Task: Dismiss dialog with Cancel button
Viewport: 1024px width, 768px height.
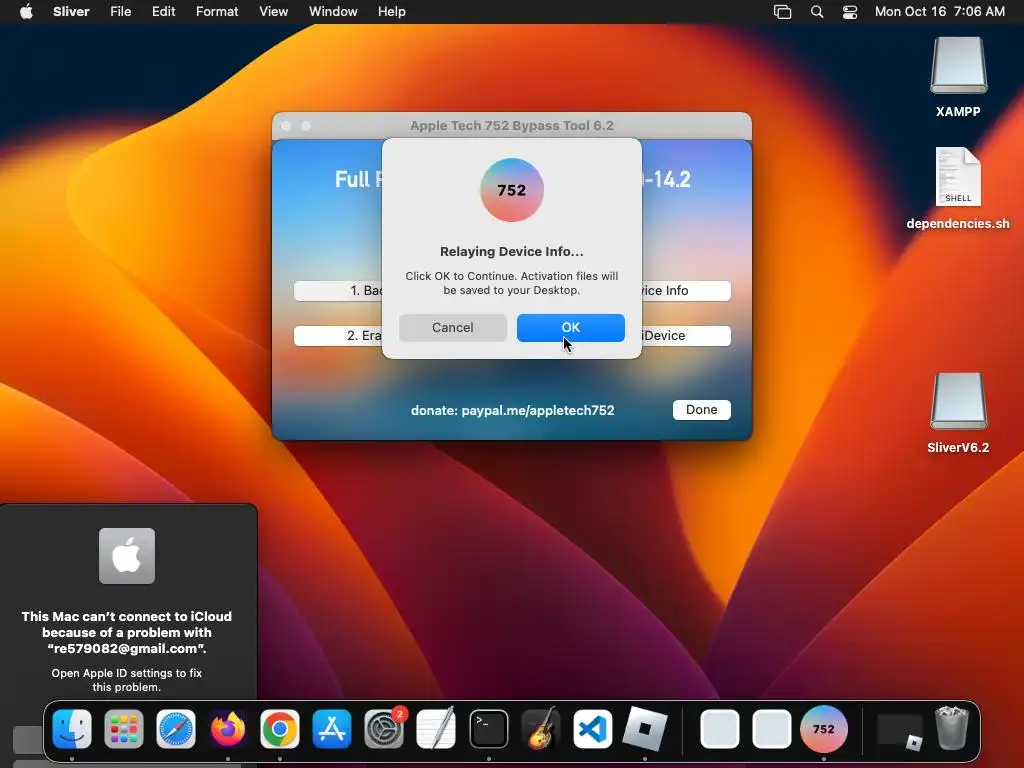Action: (x=453, y=327)
